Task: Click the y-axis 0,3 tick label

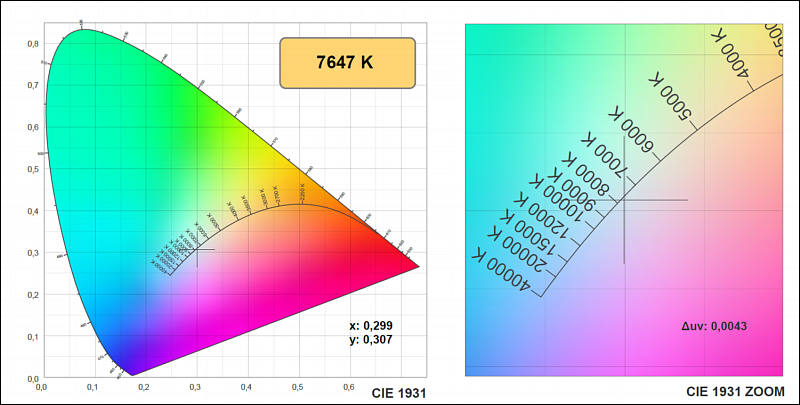Action: tap(33, 253)
